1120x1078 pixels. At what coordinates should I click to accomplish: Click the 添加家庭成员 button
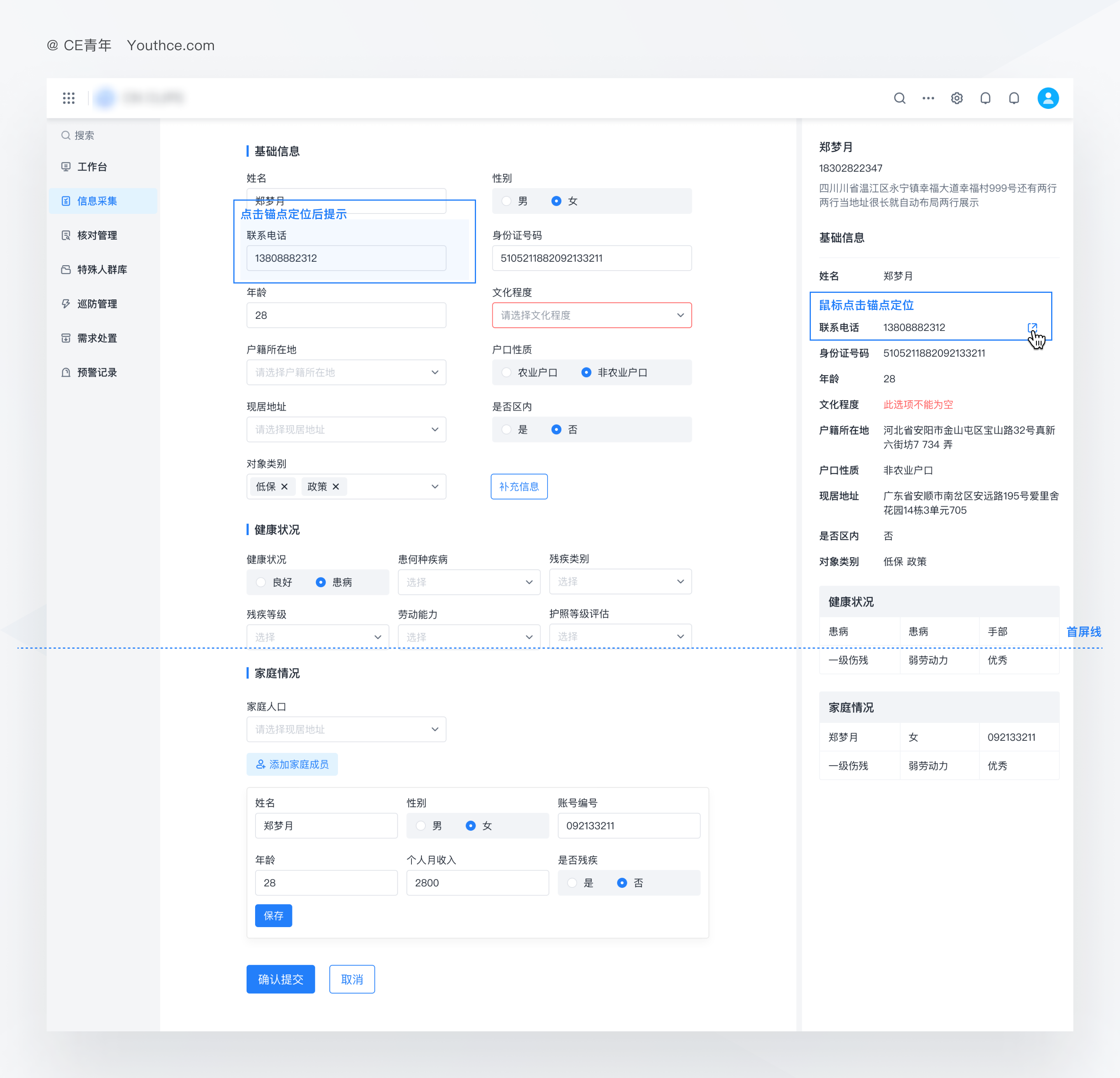pyautogui.click(x=292, y=765)
